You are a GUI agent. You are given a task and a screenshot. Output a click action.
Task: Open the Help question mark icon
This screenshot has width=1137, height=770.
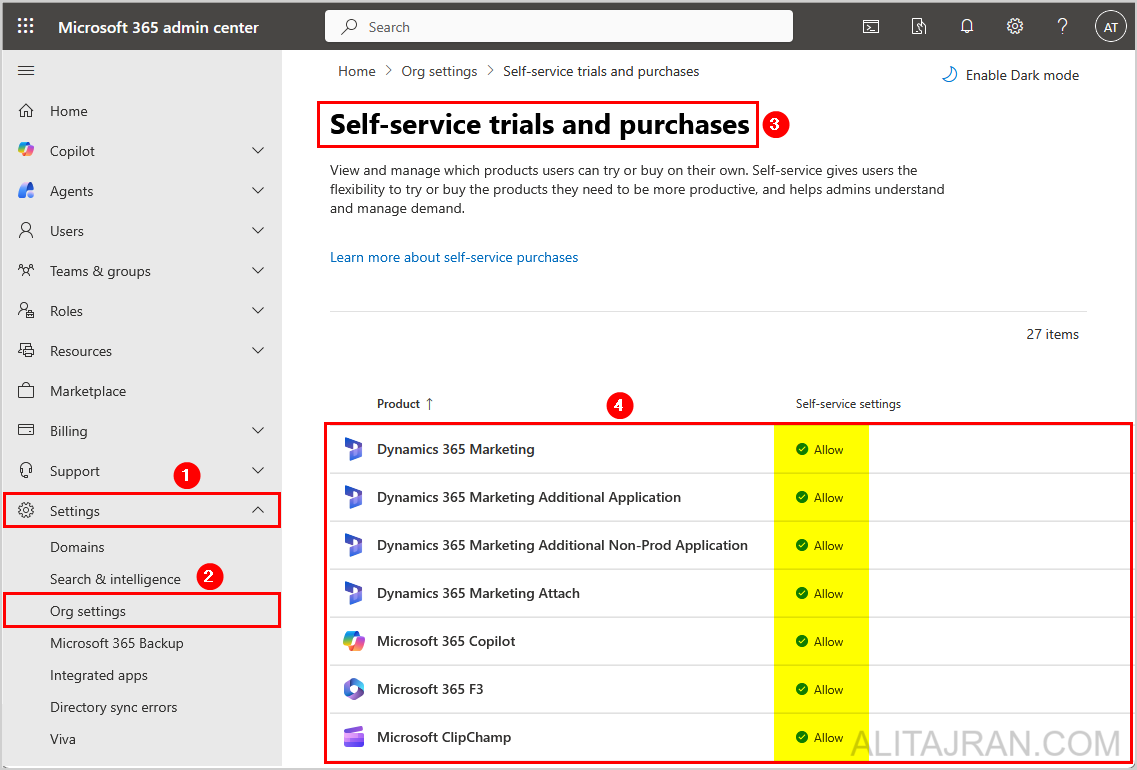tap(1062, 26)
